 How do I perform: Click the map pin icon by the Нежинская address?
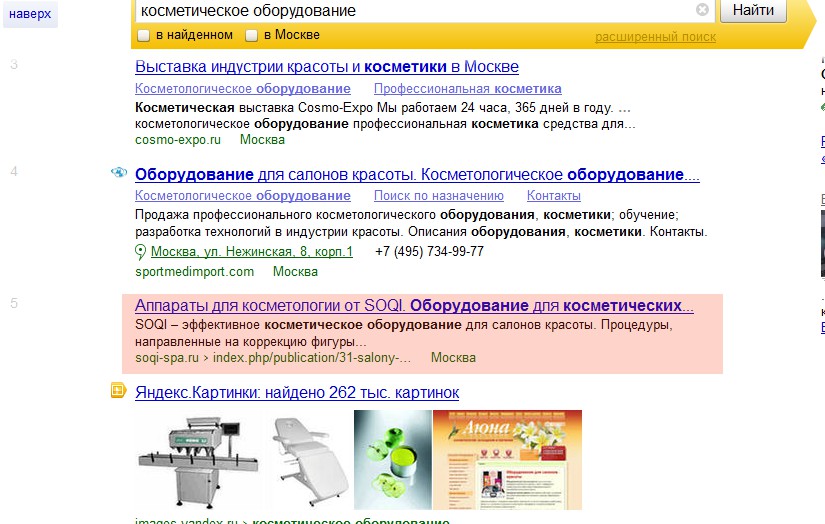(x=140, y=252)
